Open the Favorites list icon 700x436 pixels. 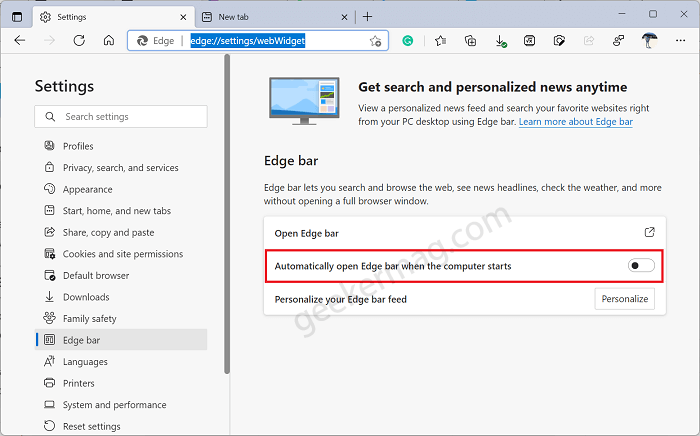(x=441, y=41)
